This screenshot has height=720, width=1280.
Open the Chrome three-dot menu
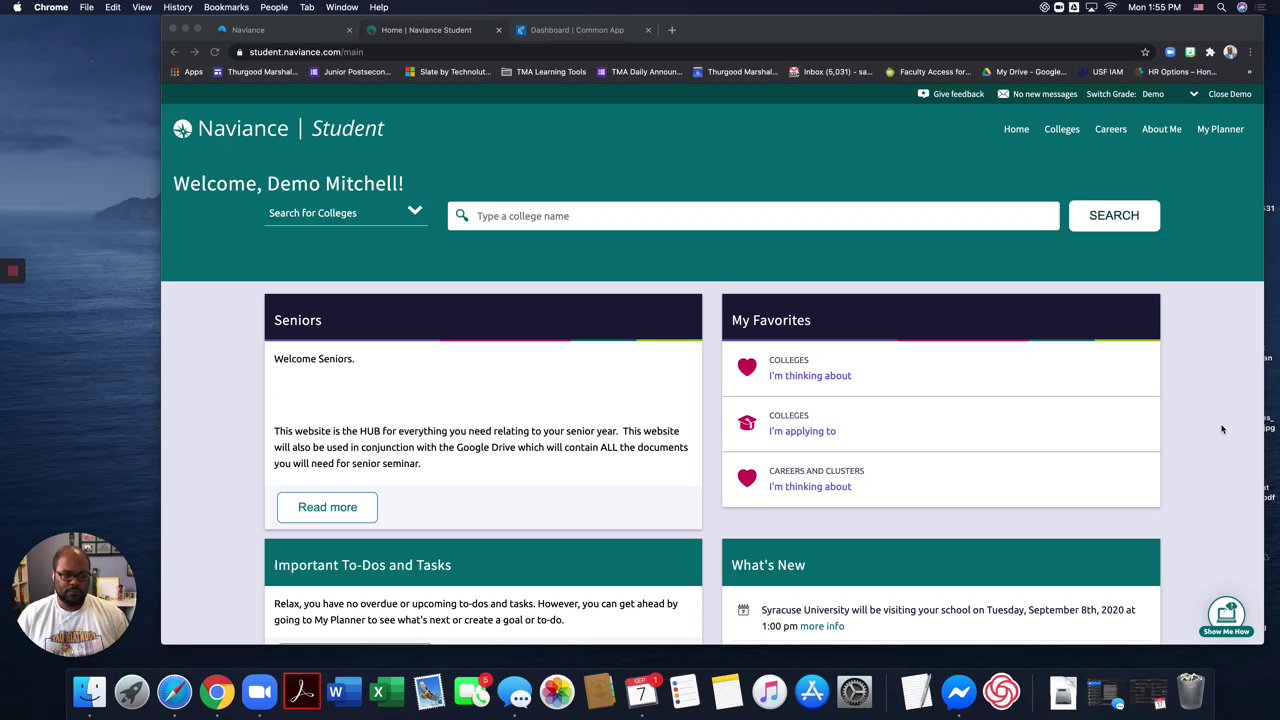click(x=1250, y=52)
